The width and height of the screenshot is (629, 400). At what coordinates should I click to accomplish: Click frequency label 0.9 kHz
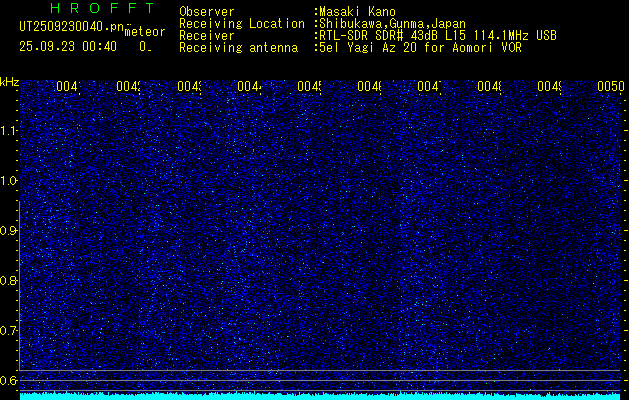pos(8,231)
